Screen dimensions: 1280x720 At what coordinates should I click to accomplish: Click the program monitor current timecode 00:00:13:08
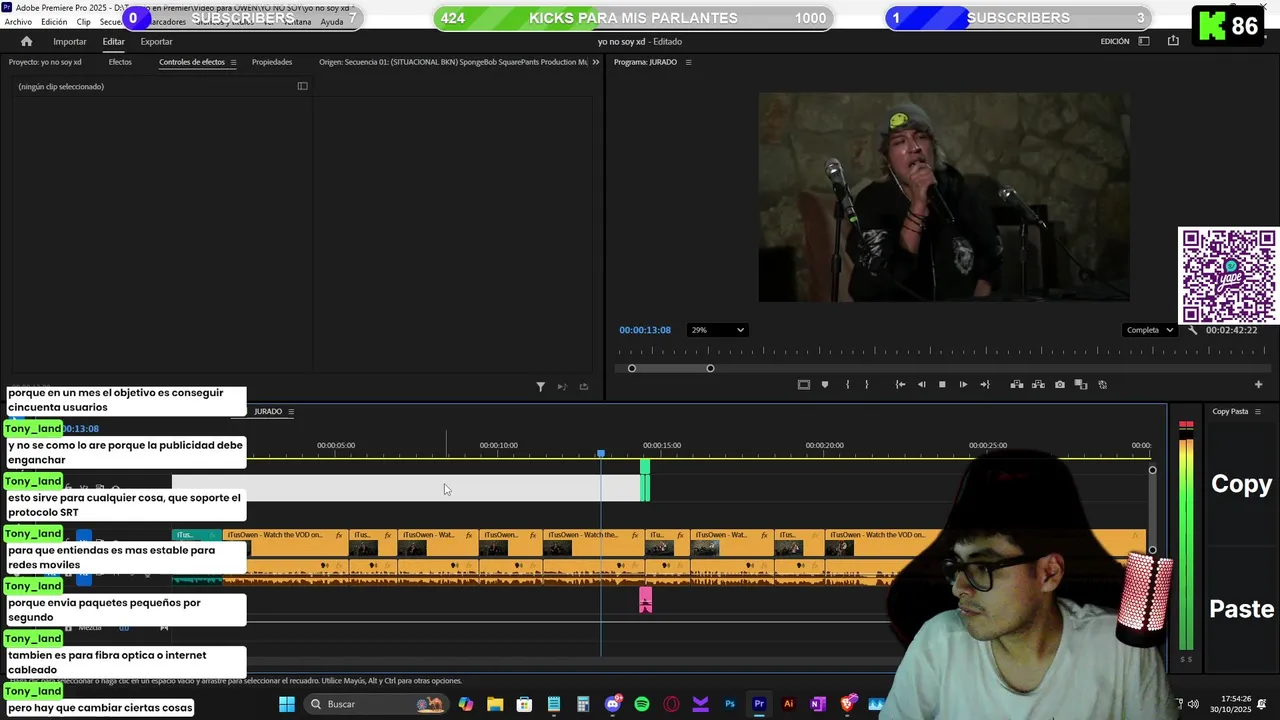pos(644,330)
